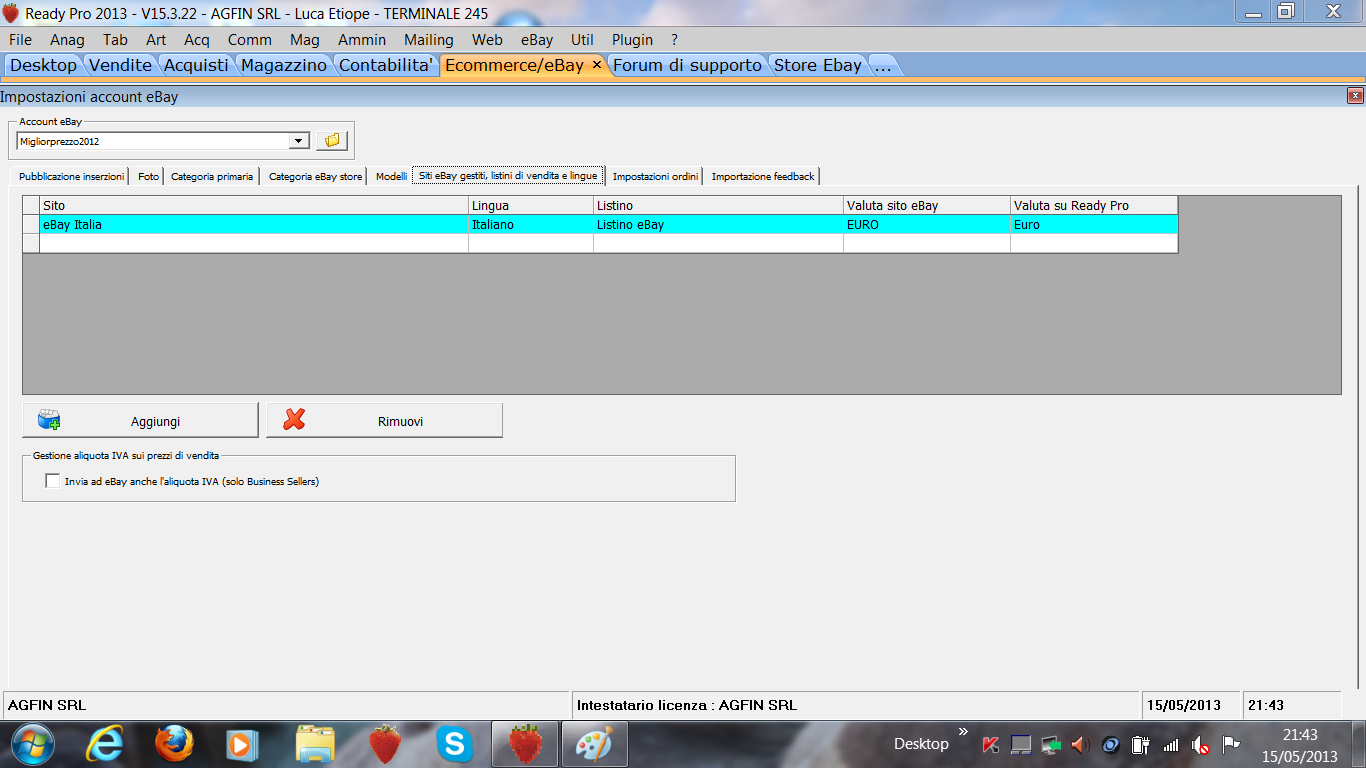
Task: Switch to the Desktop tab
Action: [43, 65]
